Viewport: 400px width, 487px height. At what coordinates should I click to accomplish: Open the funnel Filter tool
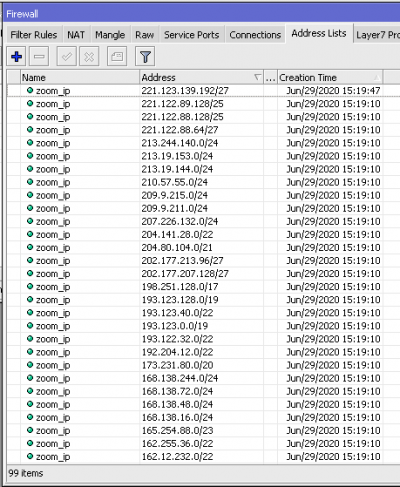(x=145, y=57)
